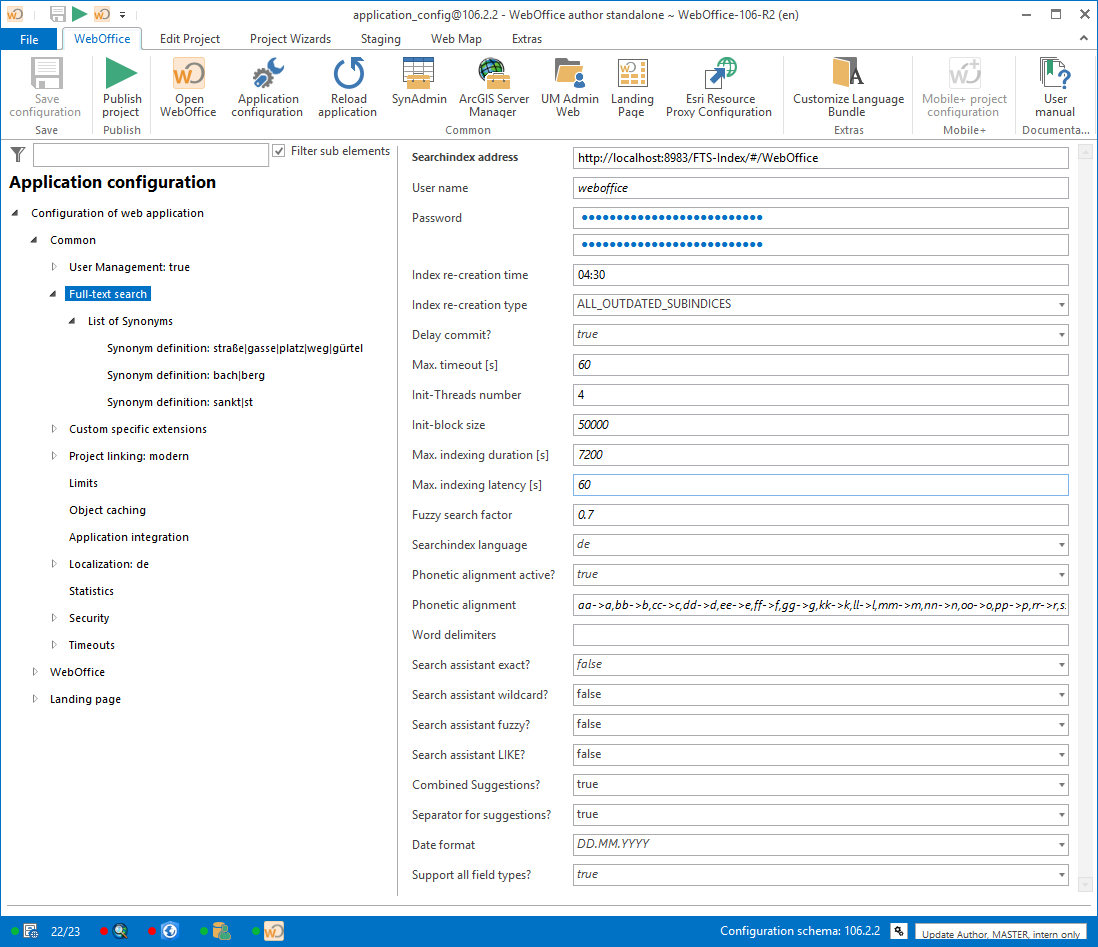The height and width of the screenshot is (947, 1098).
Task: Collapse the Full-text search tree node
Action: click(x=56, y=293)
